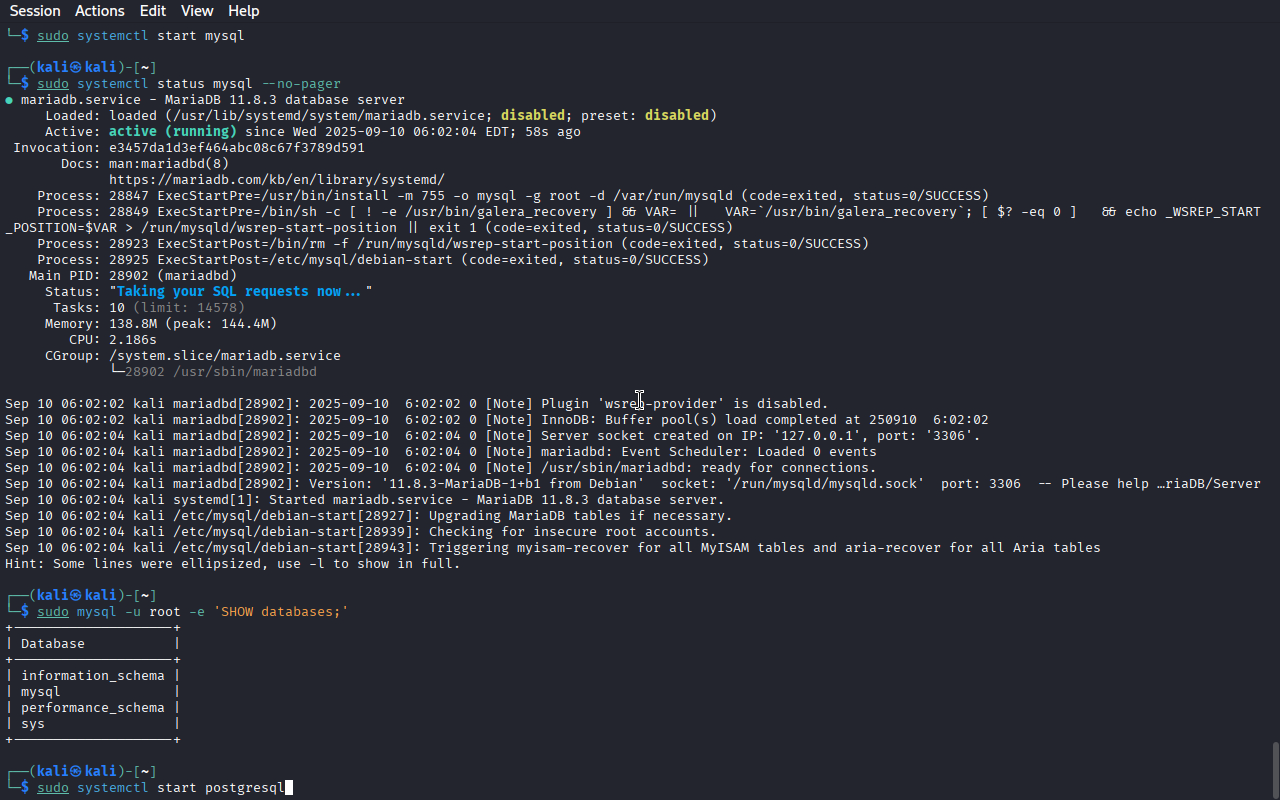
Task: Click the 'Server socket created on IP' log line
Action: [493, 436]
